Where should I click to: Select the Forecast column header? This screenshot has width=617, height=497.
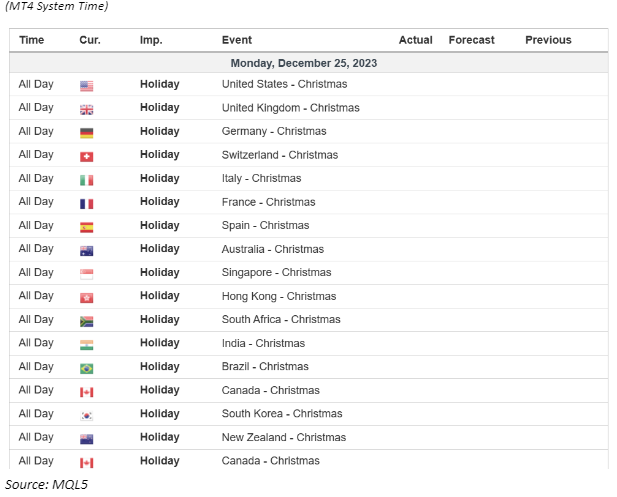click(x=471, y=40)
